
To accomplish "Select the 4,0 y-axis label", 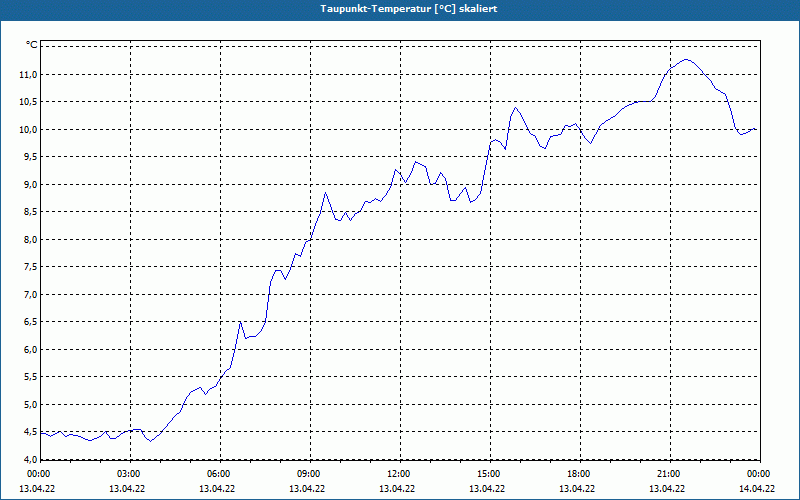I will [31, 459].
